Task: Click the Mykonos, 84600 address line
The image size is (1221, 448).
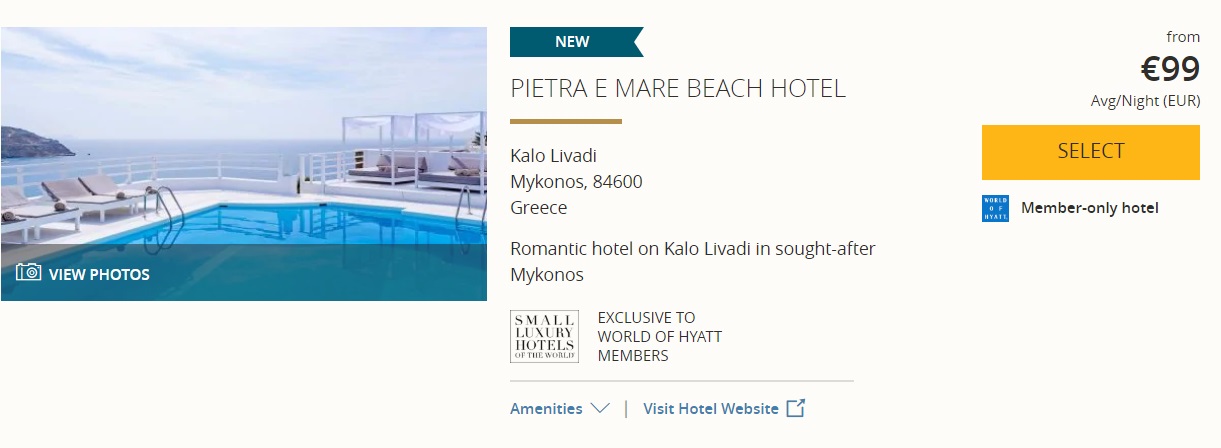Action: (576, 182)
